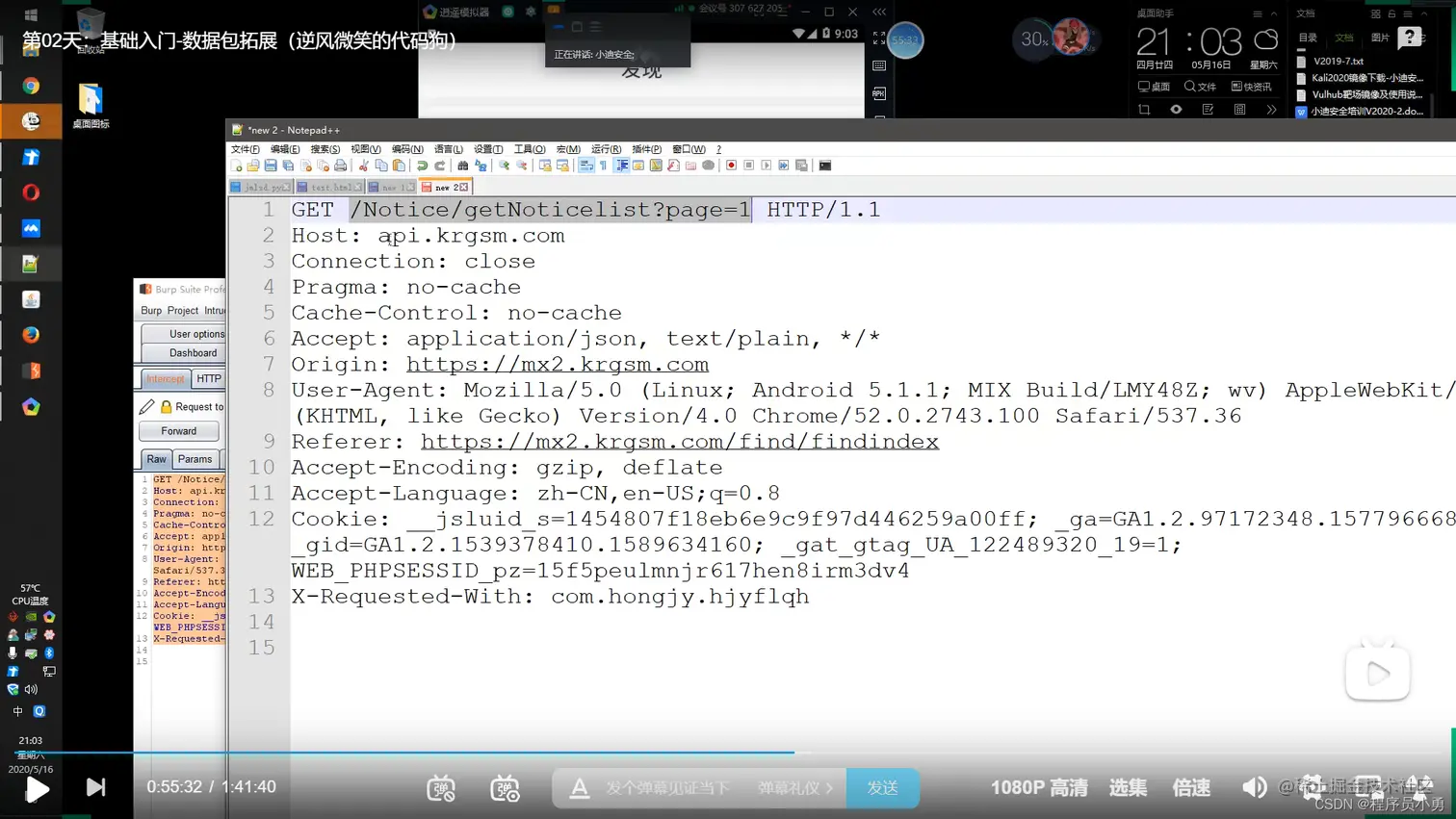
Task: Click the Print toolbar icon
Action: (340, 166)
